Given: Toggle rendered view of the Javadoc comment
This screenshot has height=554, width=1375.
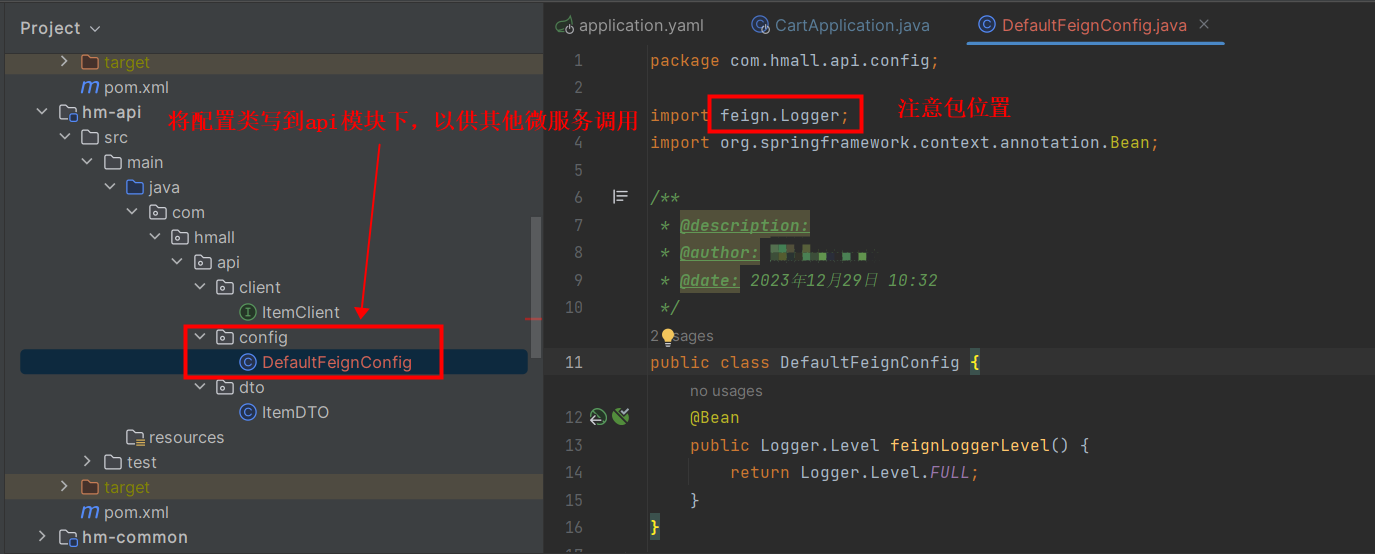Looking at the screenshot, I should click(x=620, y=198).
